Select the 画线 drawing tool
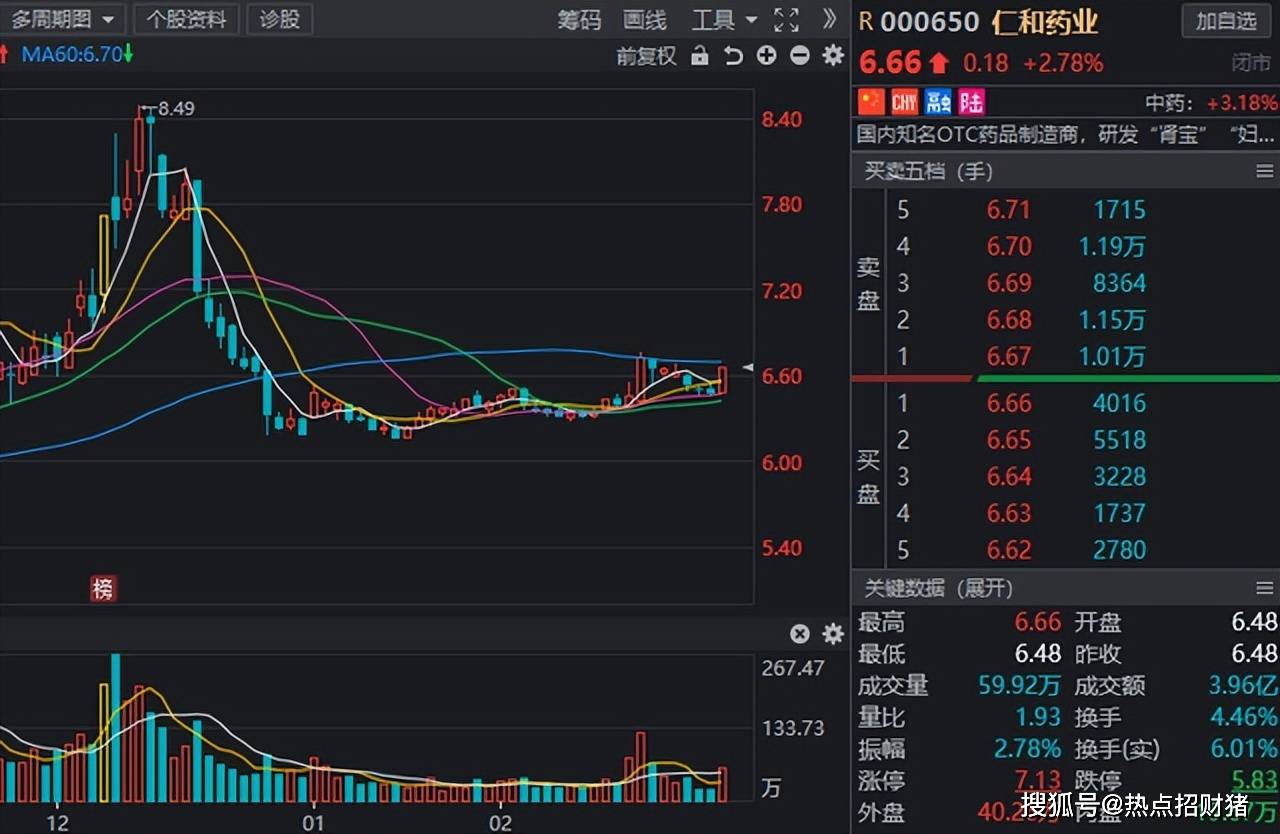This screenshot has height=834, width=1280. coord(645,19)
